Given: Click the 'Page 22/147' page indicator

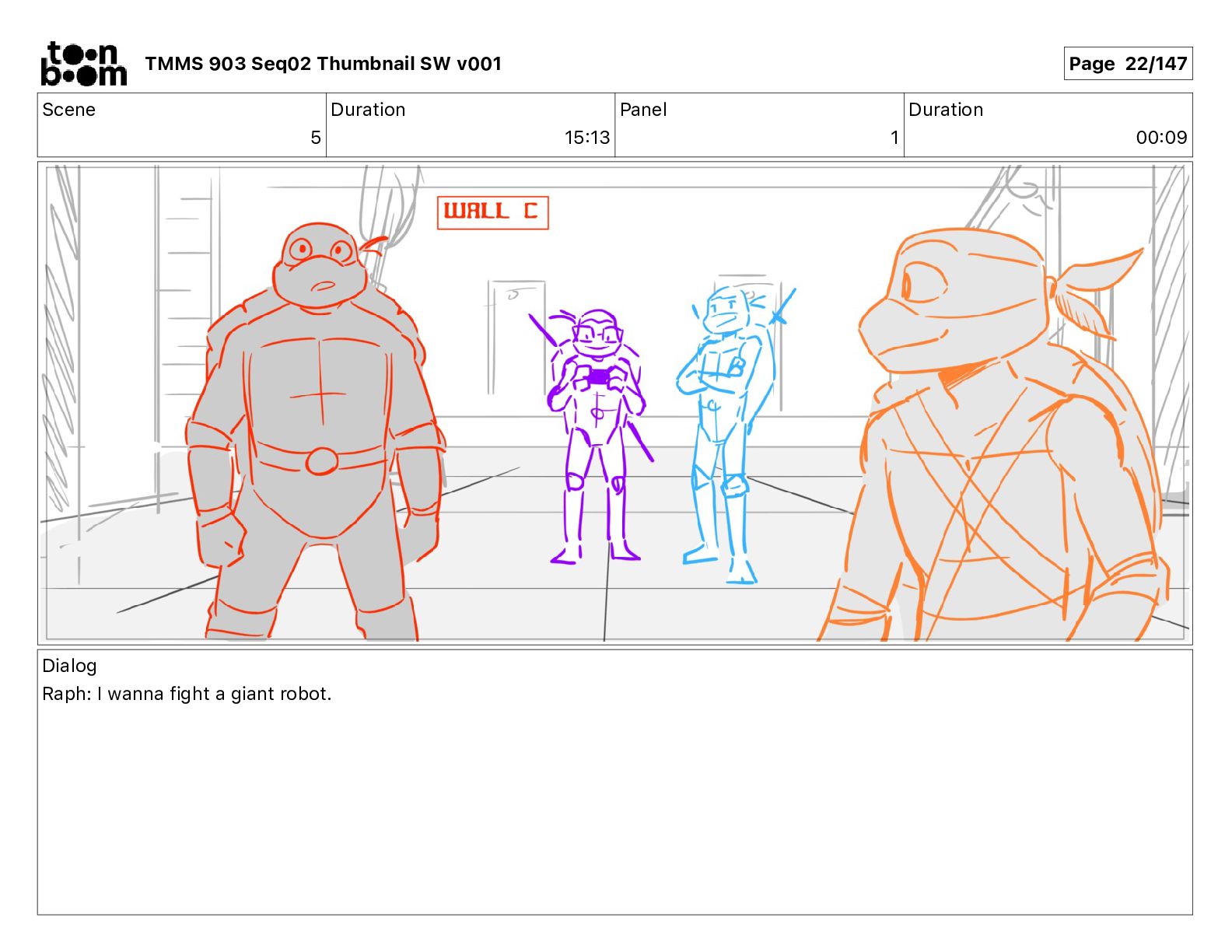Looking at the screenshot, I should click(1128, 64).
